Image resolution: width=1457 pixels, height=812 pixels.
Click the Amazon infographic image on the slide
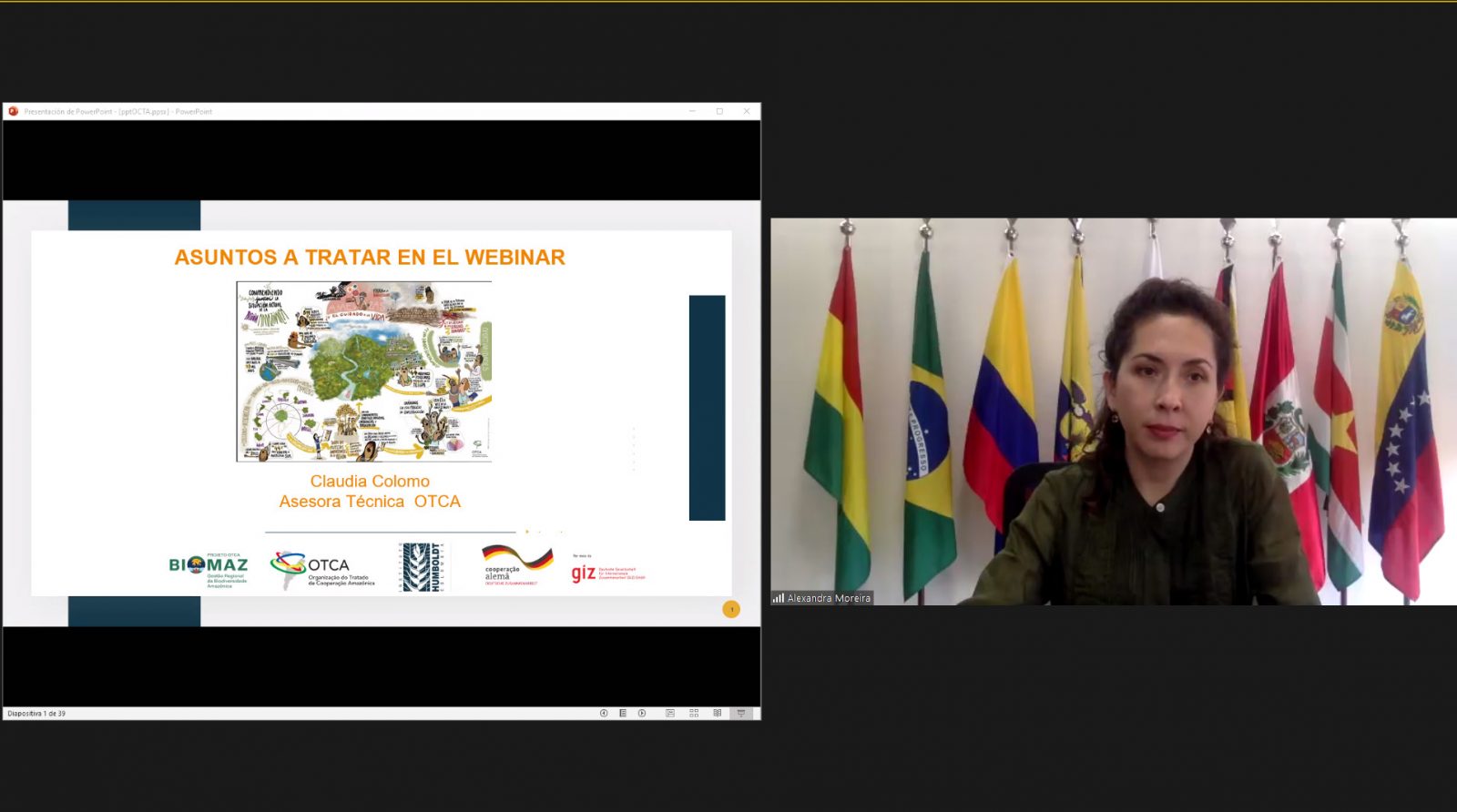click(x=364, y=371)
